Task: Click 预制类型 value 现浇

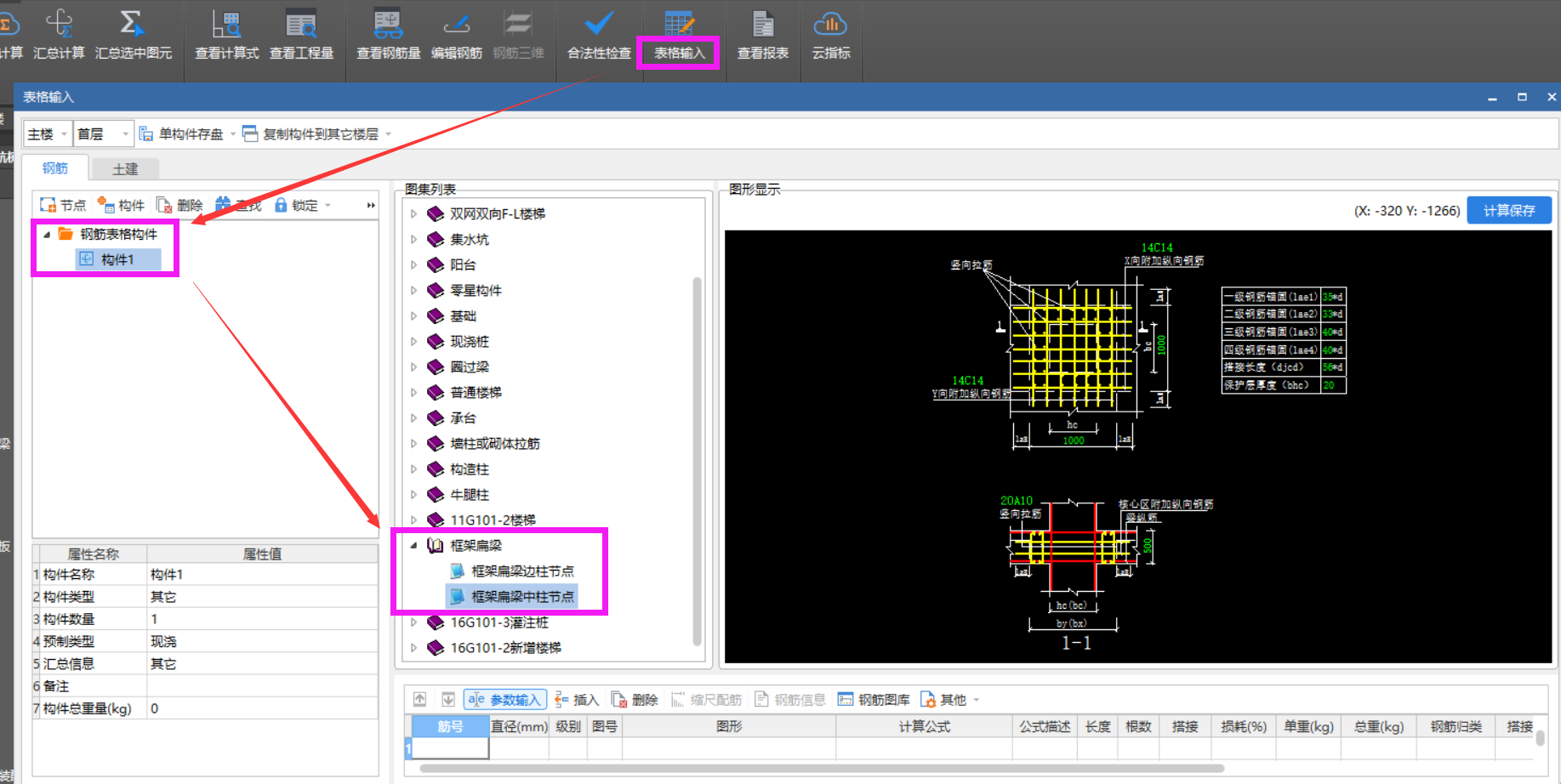Action: pos(263,641)
